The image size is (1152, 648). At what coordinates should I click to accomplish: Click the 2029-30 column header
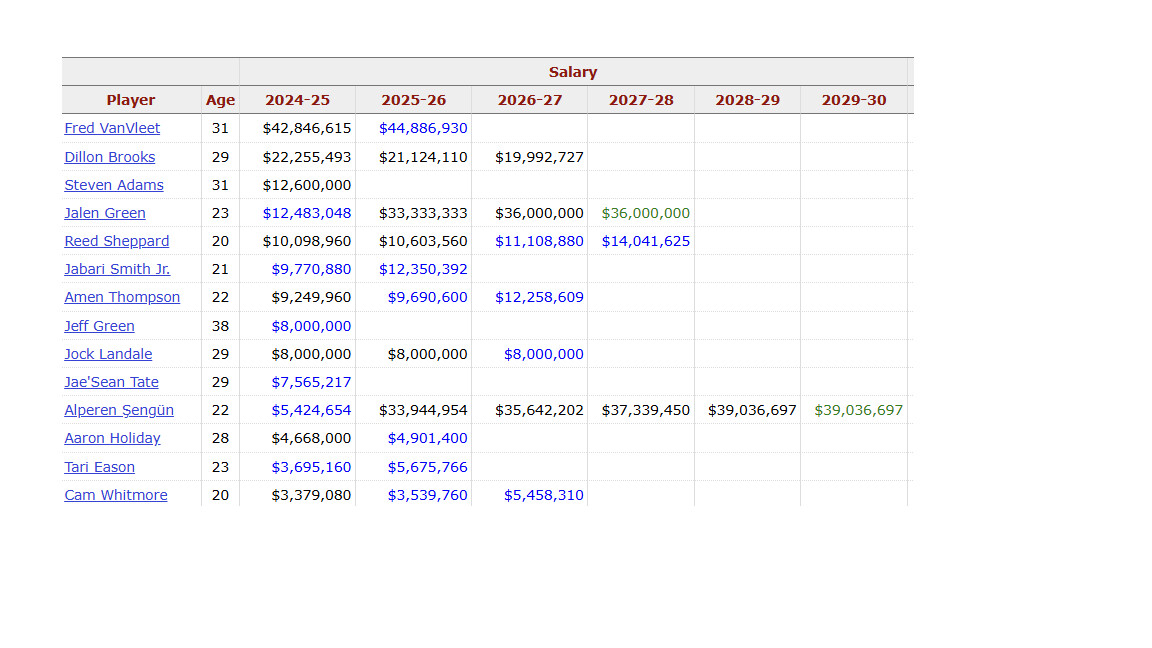[854, 100]
